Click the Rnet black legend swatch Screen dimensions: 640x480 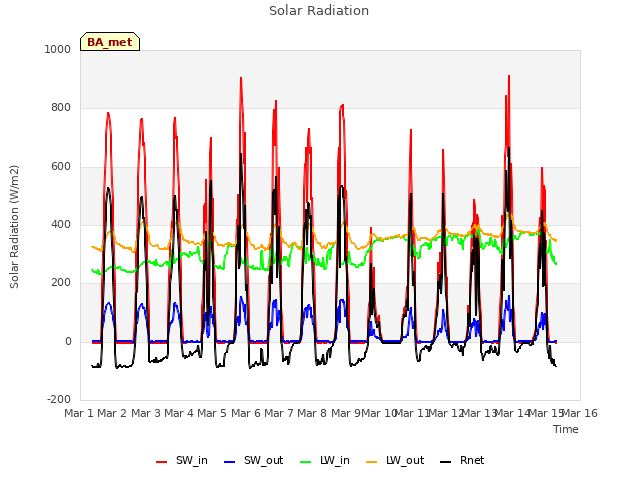(x=445, y=462)
